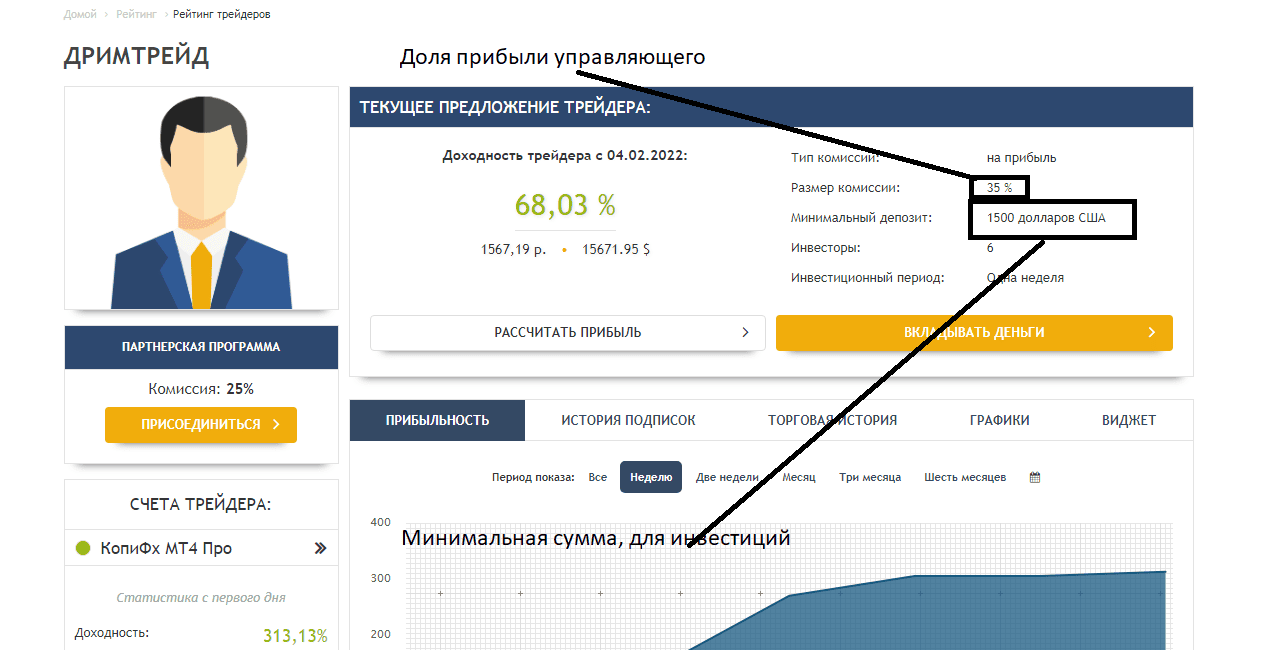Image resolution: width=1280 pixels, height=650 pixels.
Task: Select the Шесть месяцев display period
Action: click(x=965, y=478)
